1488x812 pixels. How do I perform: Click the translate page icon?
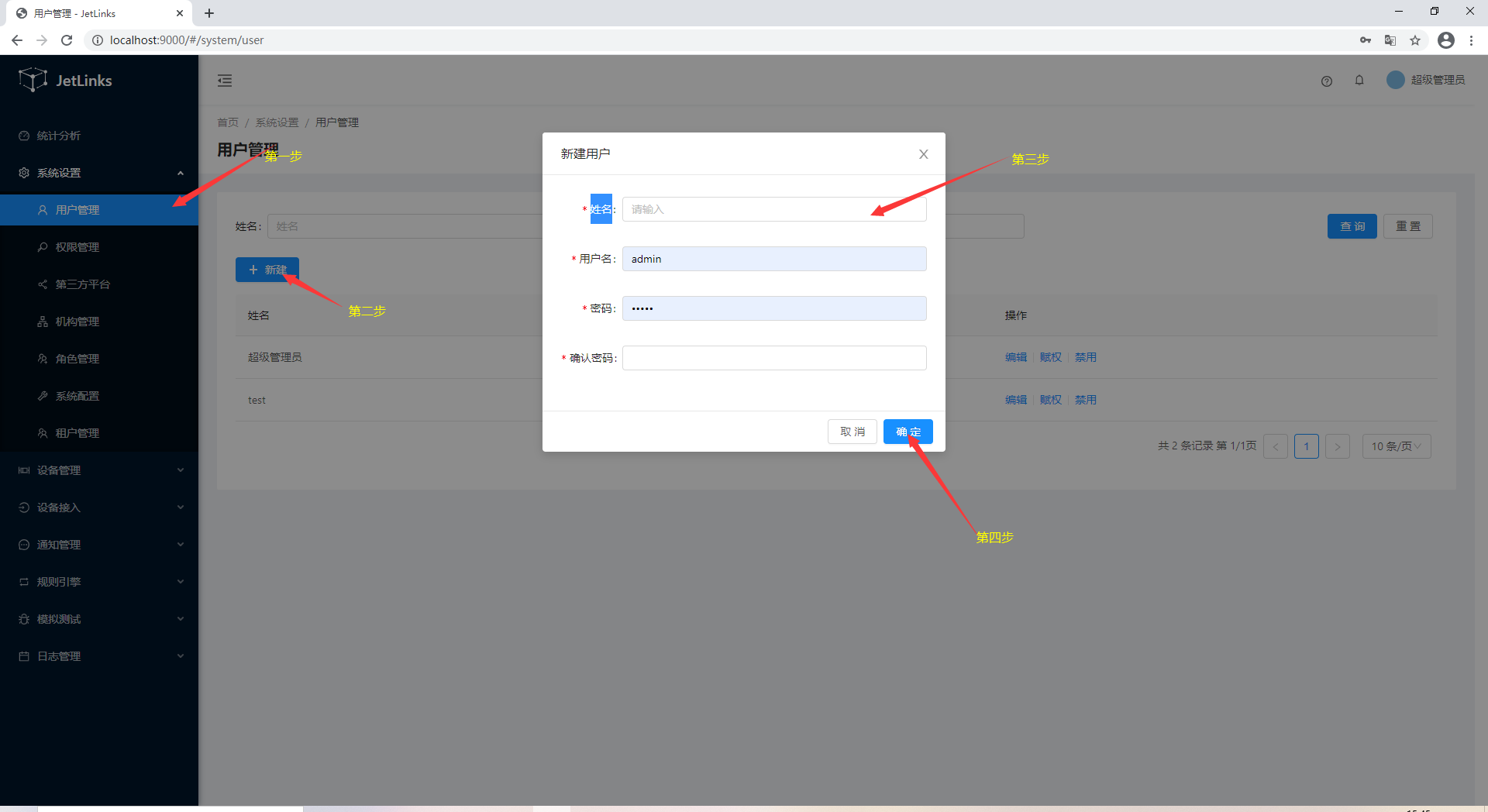coord(1390,40)
